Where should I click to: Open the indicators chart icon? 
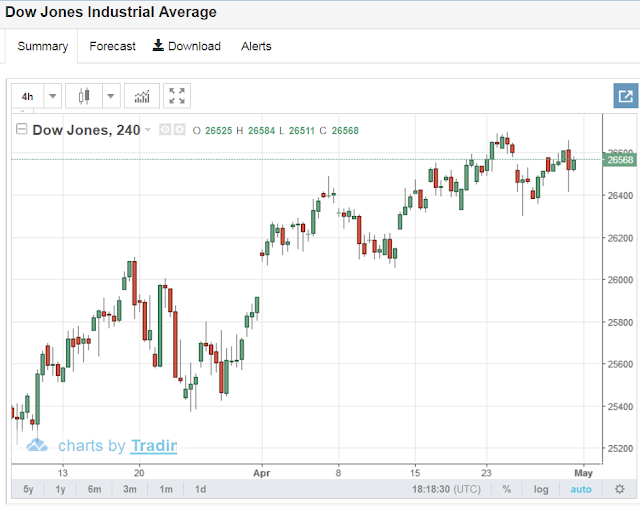click(142, 96)
